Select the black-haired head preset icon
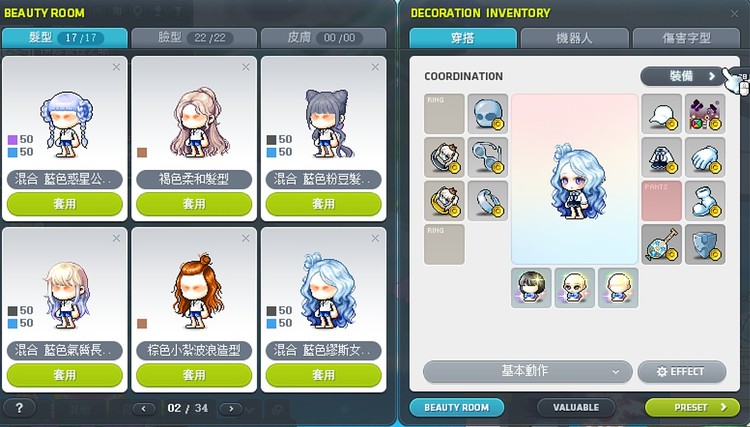Screen dimensions: 750x427 [531, 287]
